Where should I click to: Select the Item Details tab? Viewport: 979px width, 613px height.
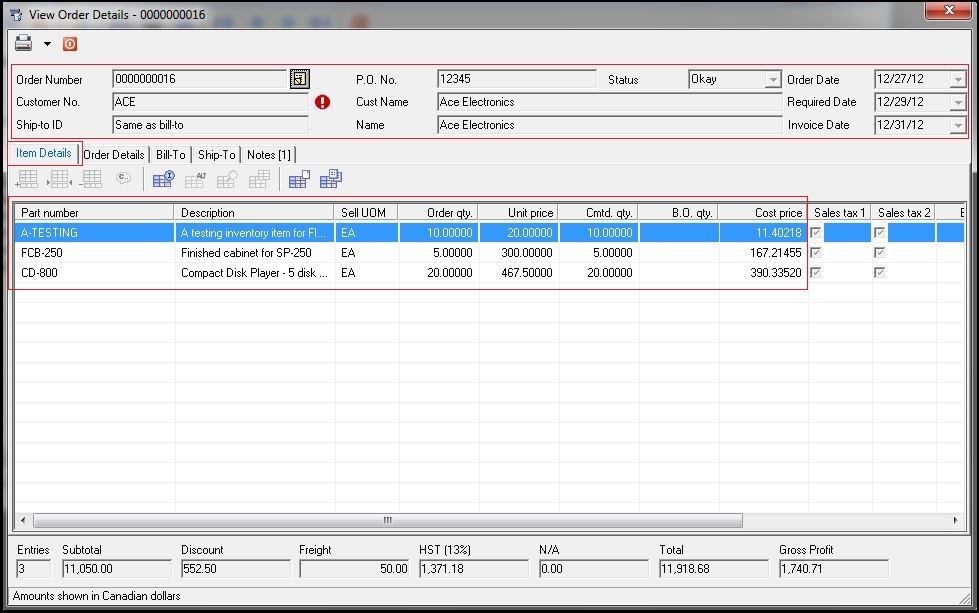(x=44, y=153)
